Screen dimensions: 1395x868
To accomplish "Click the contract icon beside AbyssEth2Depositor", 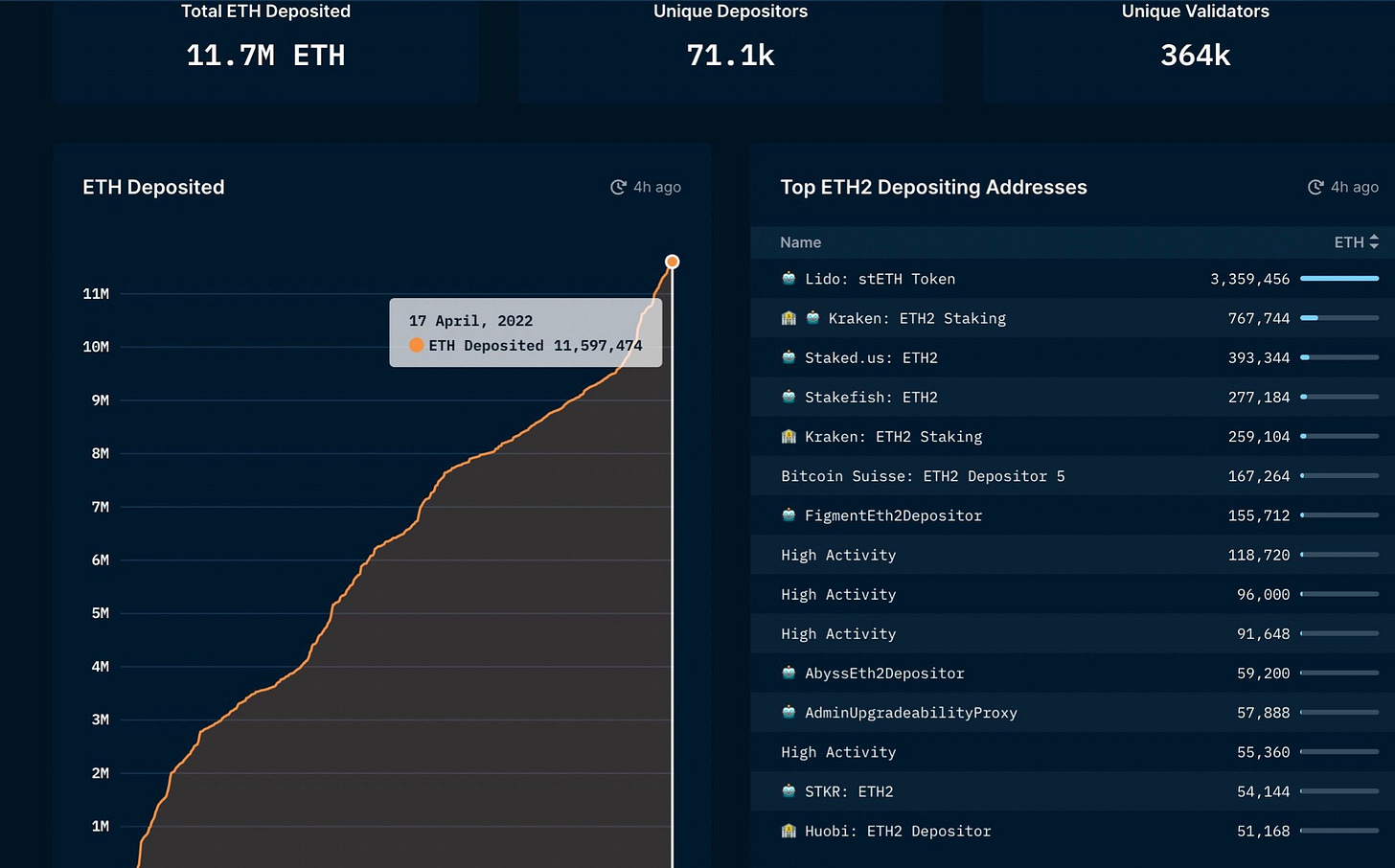I will pos(789,673).
